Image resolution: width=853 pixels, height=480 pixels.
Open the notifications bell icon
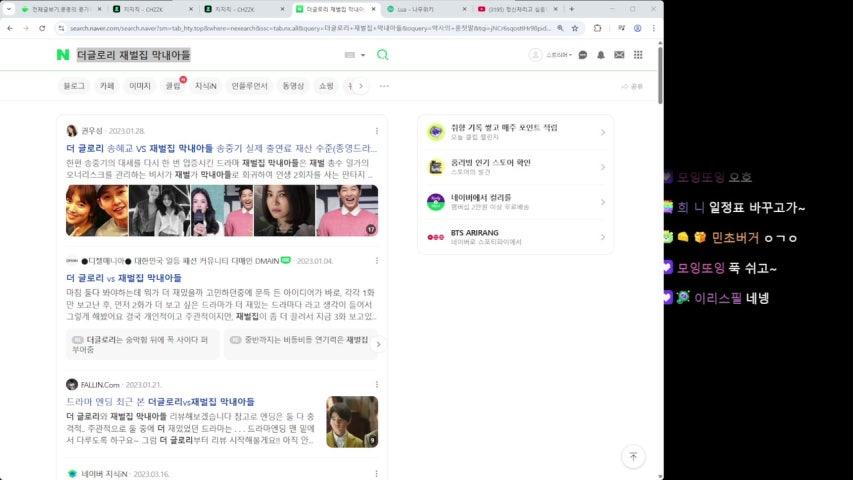click(601, 55)
